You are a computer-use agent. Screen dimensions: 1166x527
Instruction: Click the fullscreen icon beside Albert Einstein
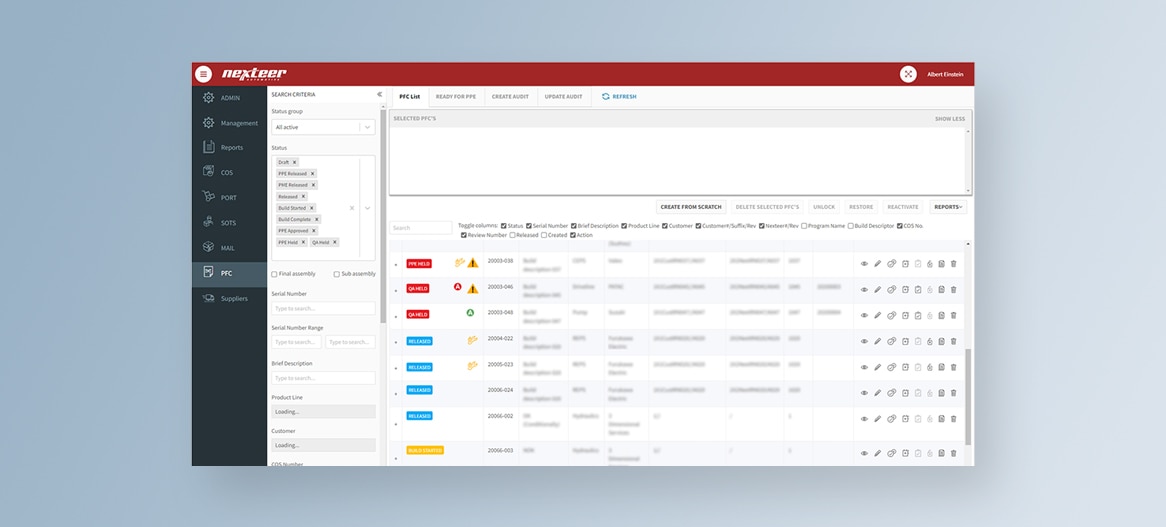[x=908, y=74]
